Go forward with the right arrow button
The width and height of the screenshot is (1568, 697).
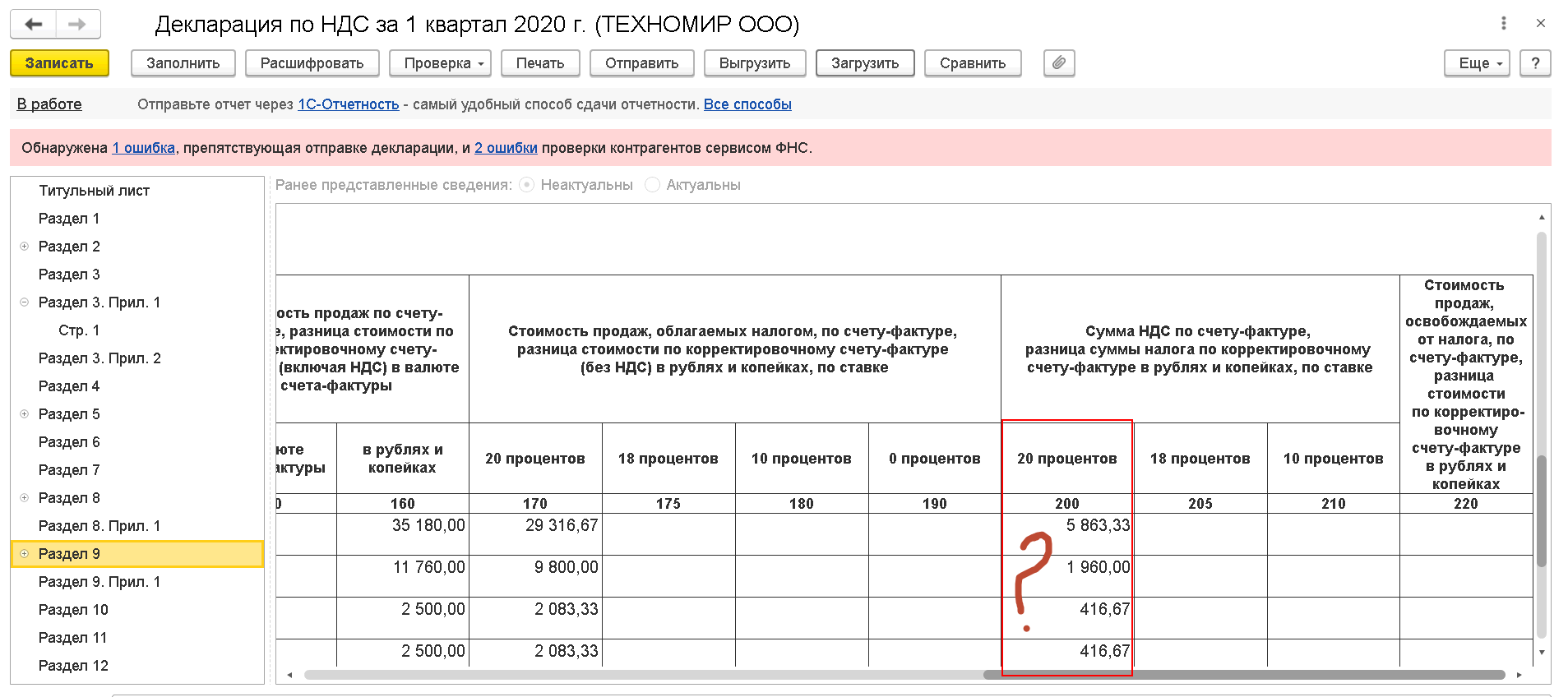point(78,25)
